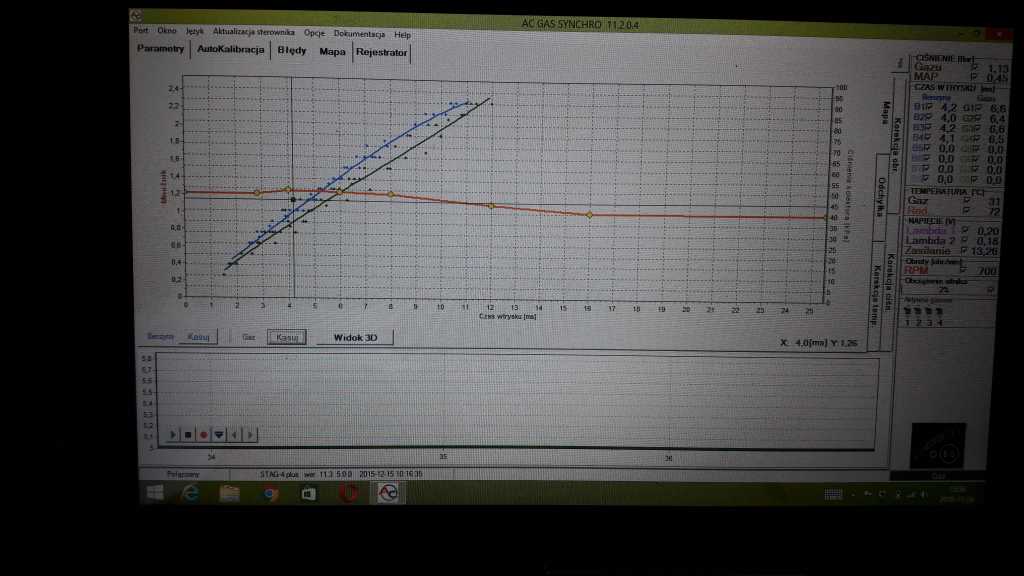This screenshot has width=1024, height=576.
Task: Start recording with the red circle button
Action: pos(203,434)
